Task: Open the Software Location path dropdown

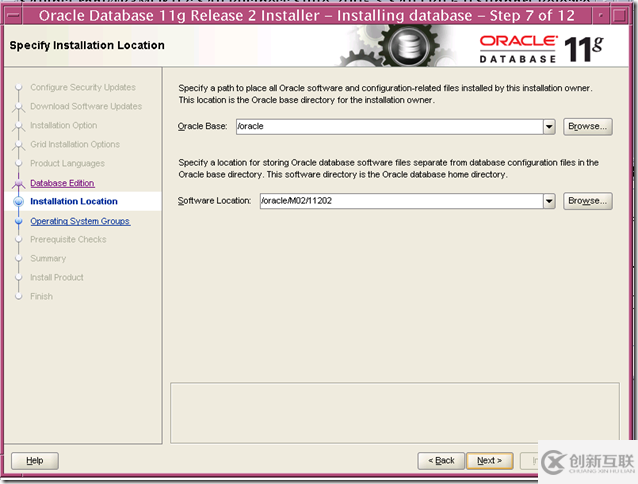Action: [549, 201]
